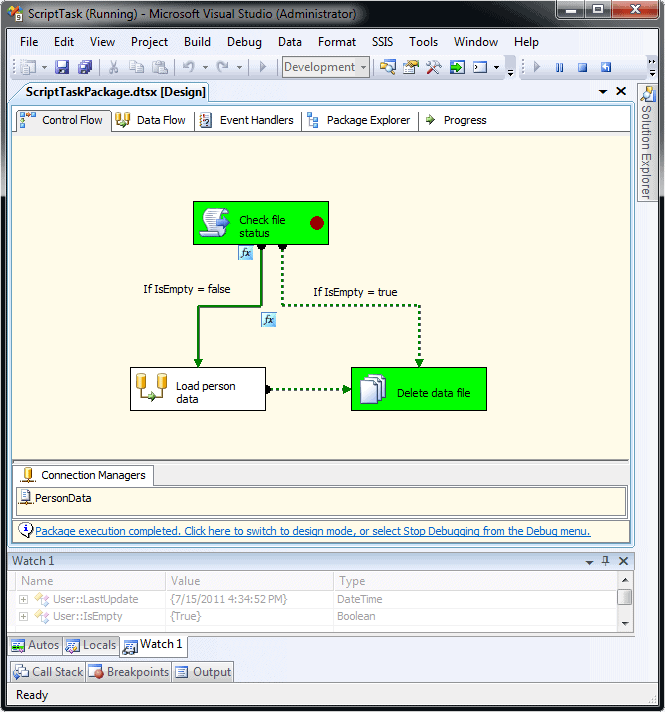The height and width of the screenshot is (712, 665).
Task: Click the command window toolbar icon
Action: pos(480,67)
